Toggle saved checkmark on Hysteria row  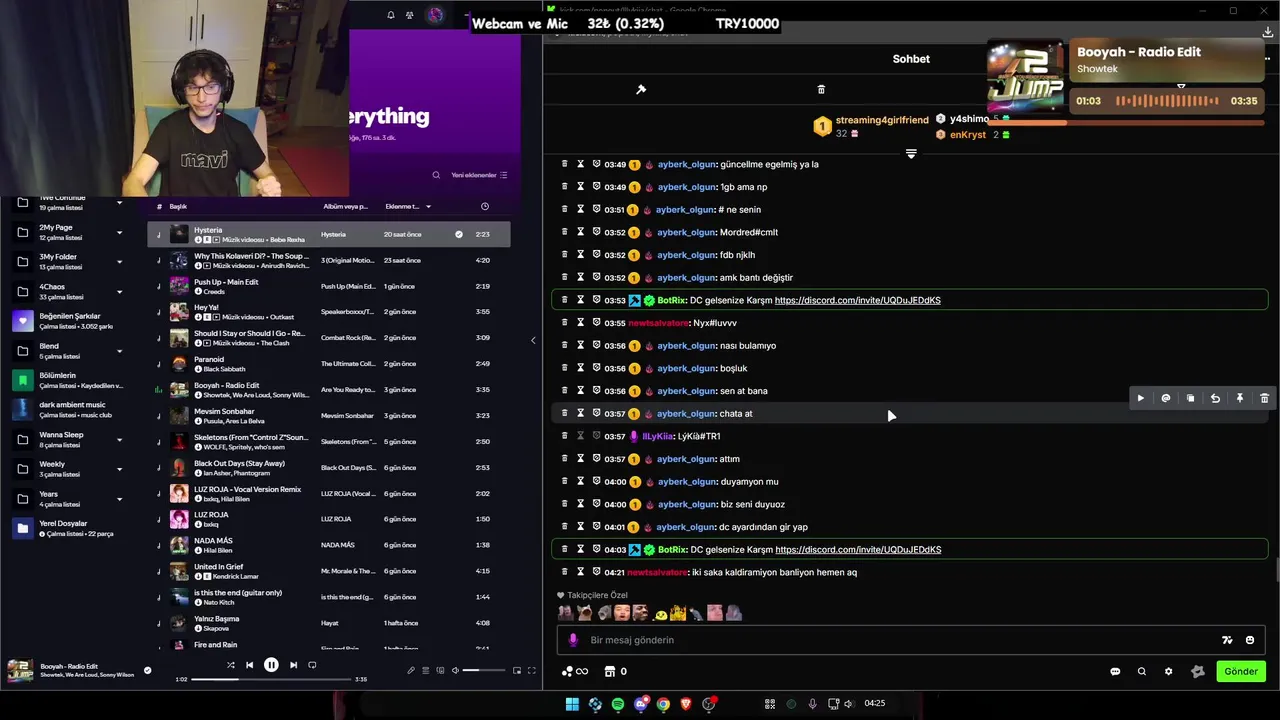pyautogui.click(x=459, y=234)
